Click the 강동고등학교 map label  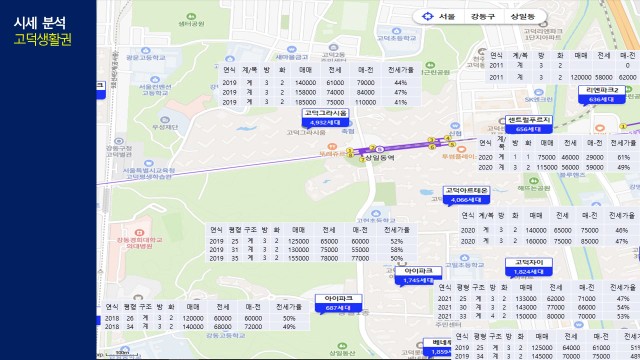tap(226, 336)
